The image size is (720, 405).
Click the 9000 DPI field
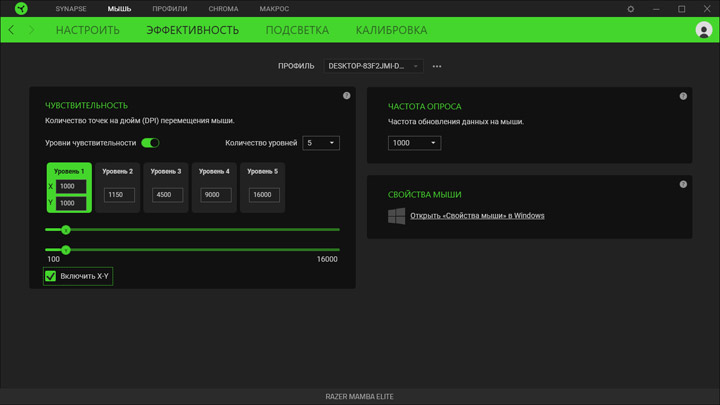[x=216, y=195]
